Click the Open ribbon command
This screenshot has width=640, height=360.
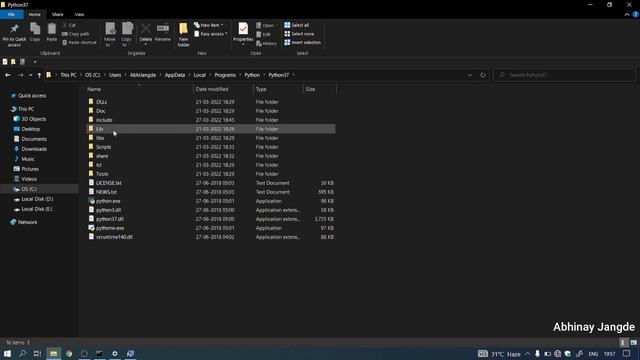(x=265, y=25)
